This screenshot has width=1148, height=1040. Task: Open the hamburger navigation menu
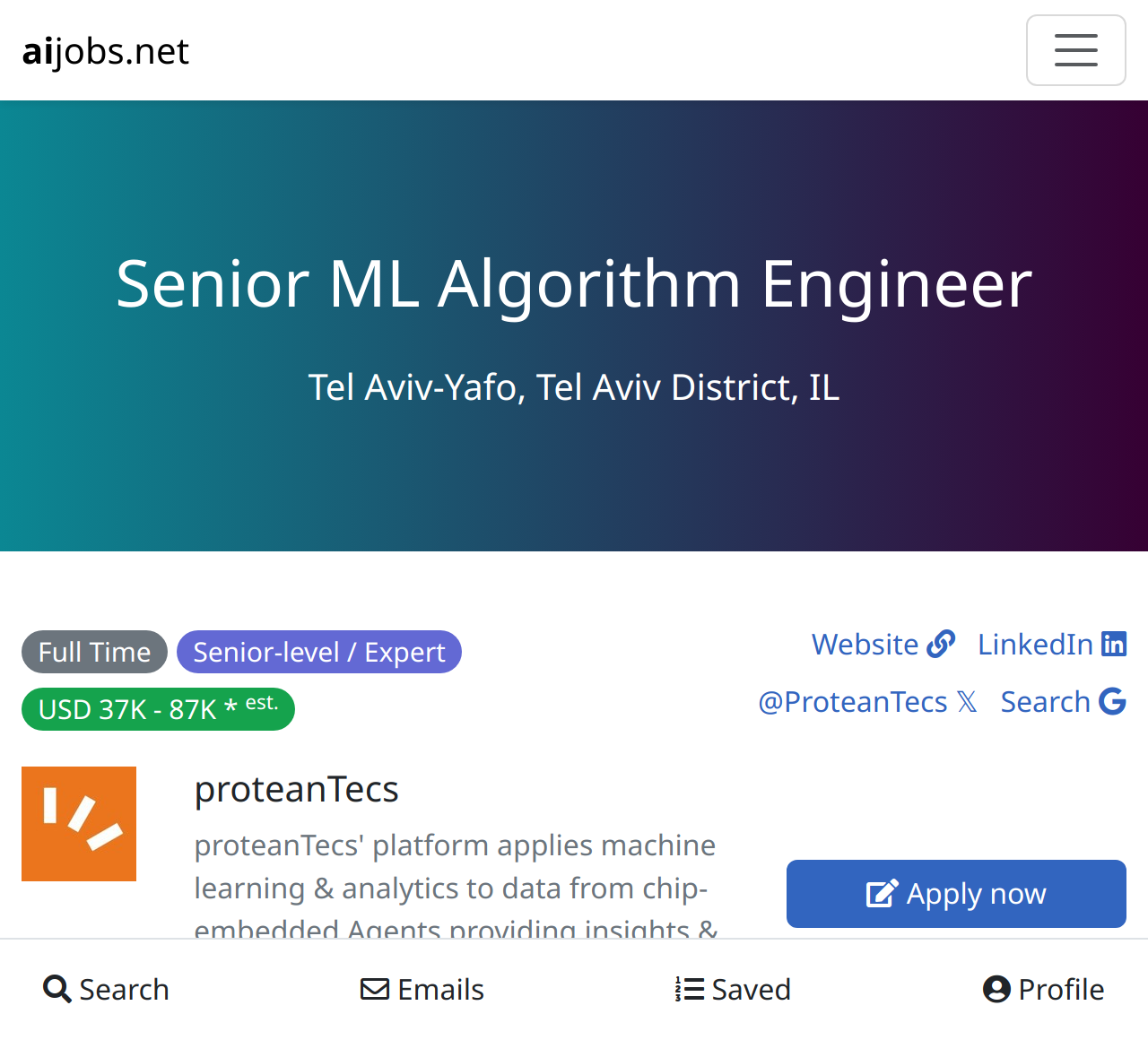tap(1075, 50)
